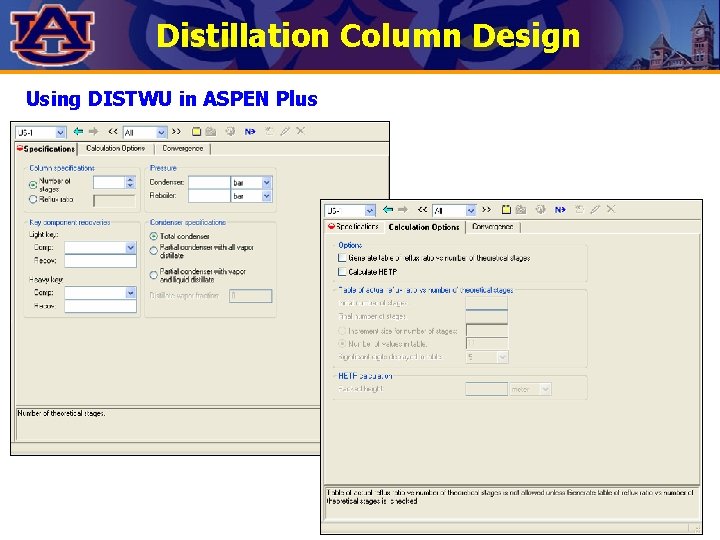Click the yellow note icon in the Calculation Options window

tap(506, 209)
